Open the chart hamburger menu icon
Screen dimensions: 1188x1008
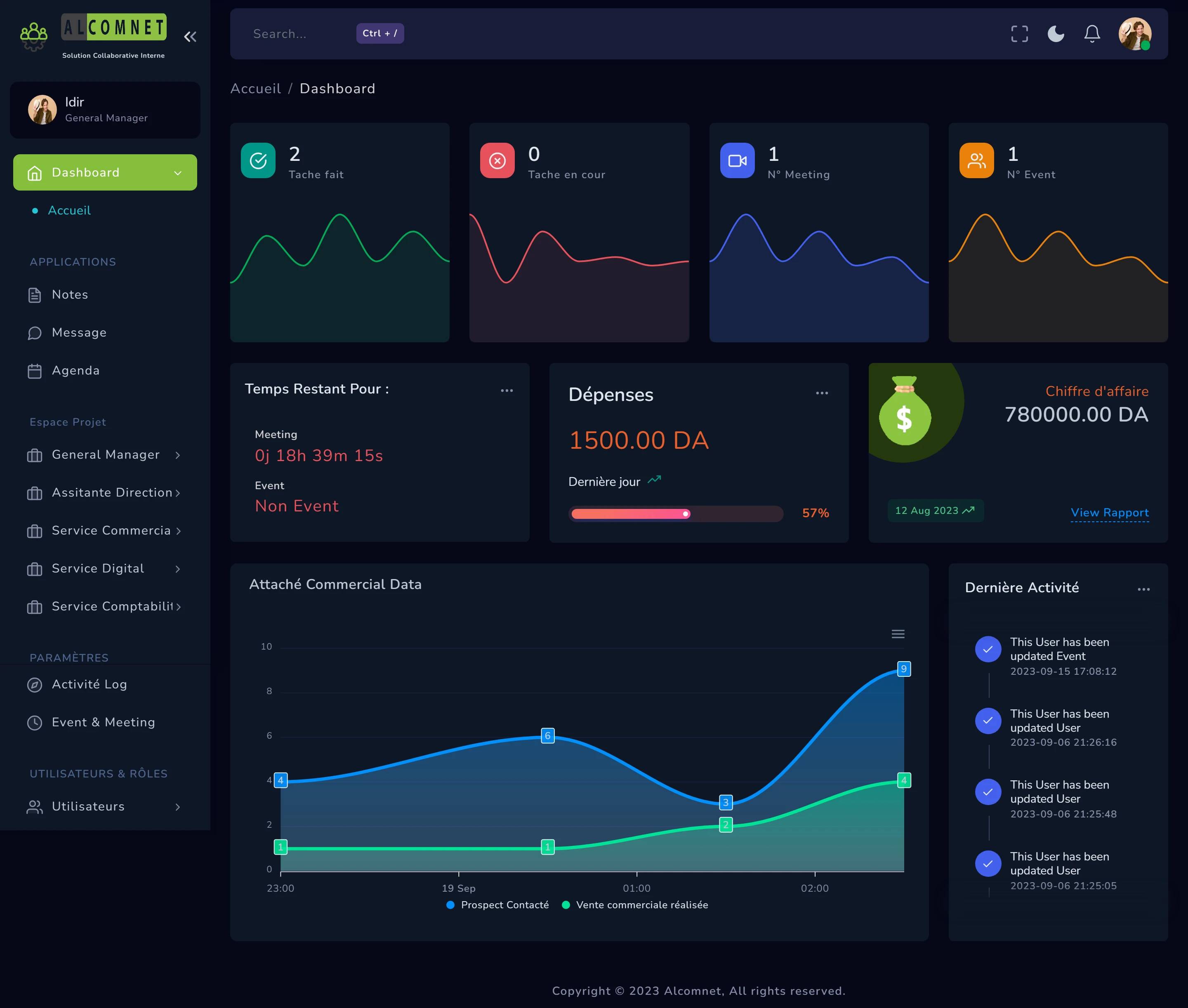(898, 634)
